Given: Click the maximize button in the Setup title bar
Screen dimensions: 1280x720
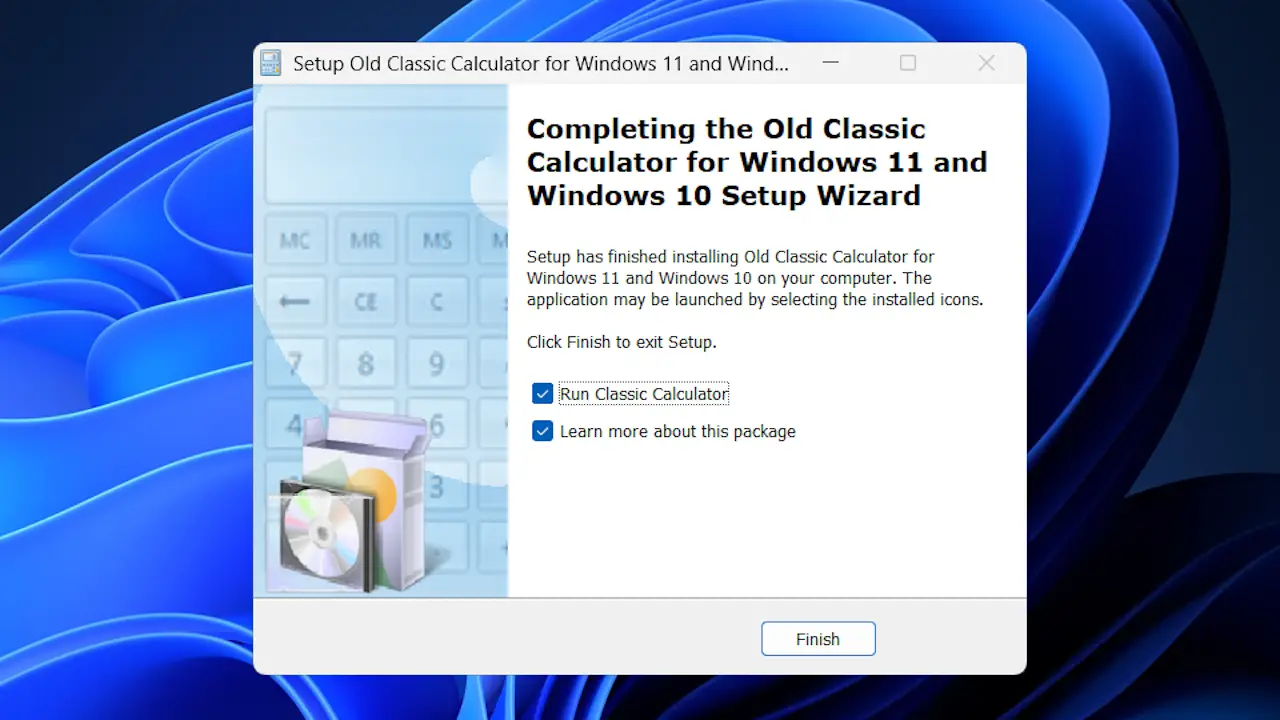Looking at the screenshot, I should click(x=908, y=63).
